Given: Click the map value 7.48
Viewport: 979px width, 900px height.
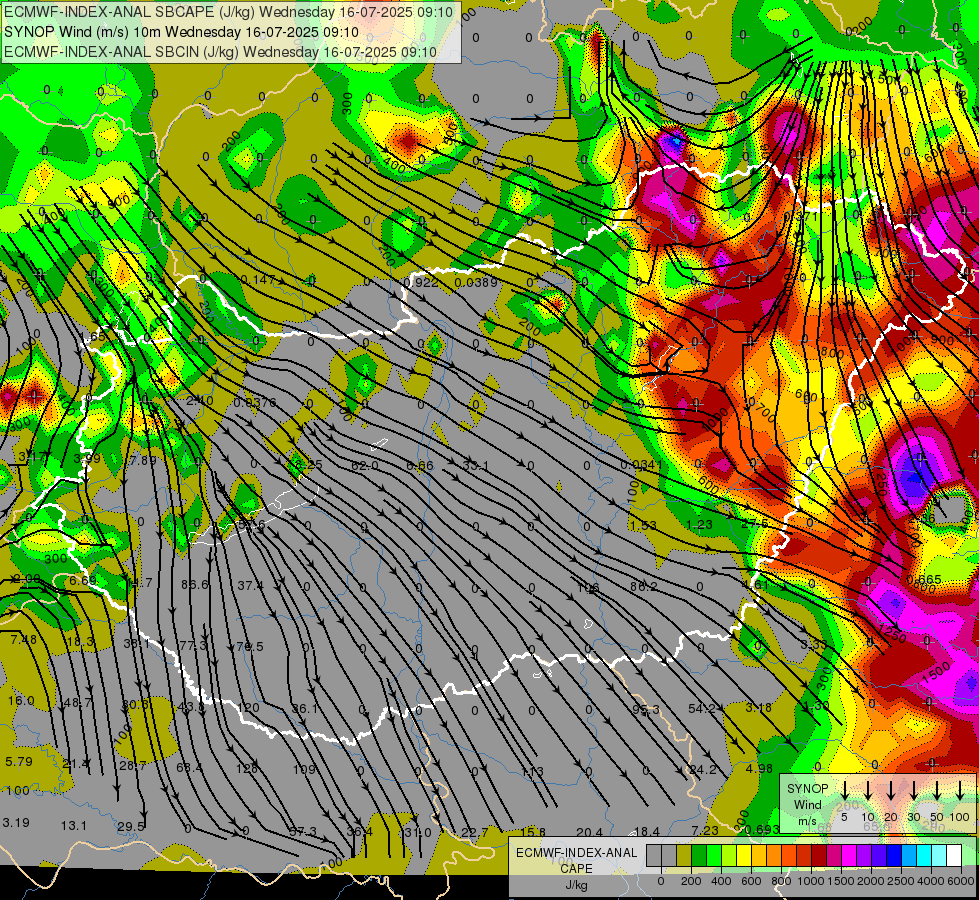Looking at the screenshot, I should (x=23, y=640).
